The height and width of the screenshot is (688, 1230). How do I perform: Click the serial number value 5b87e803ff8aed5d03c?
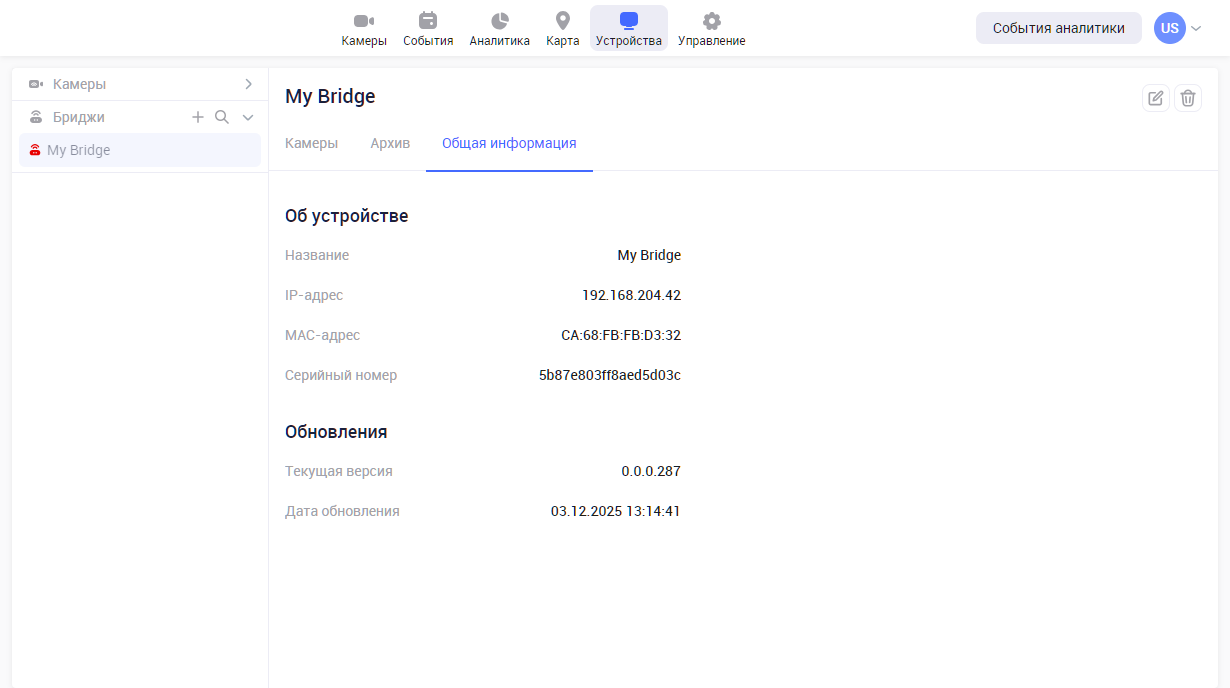pyautogui.click(x=609, y=375)
